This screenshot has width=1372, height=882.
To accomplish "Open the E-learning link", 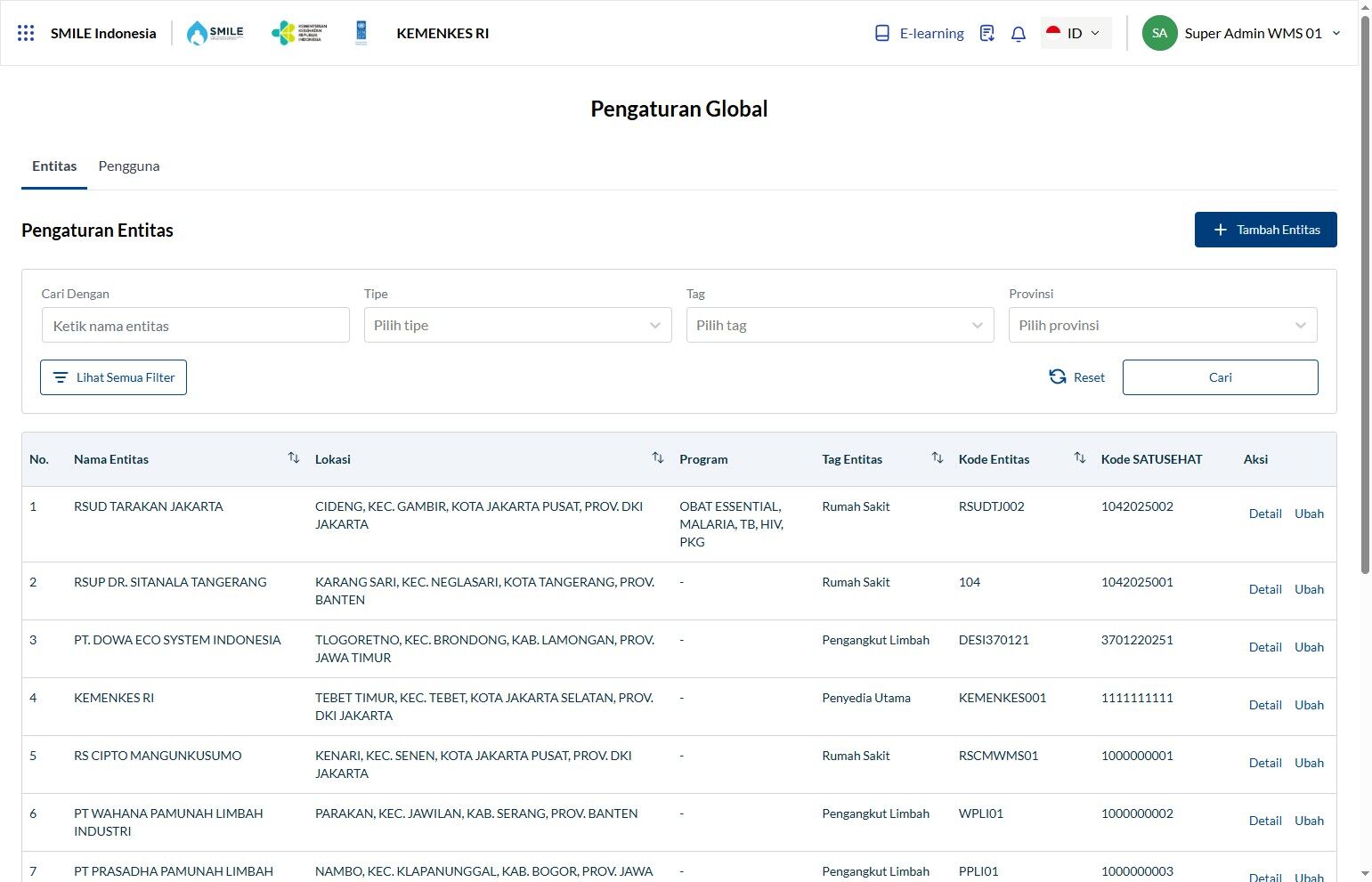I will tap(931, 33).
